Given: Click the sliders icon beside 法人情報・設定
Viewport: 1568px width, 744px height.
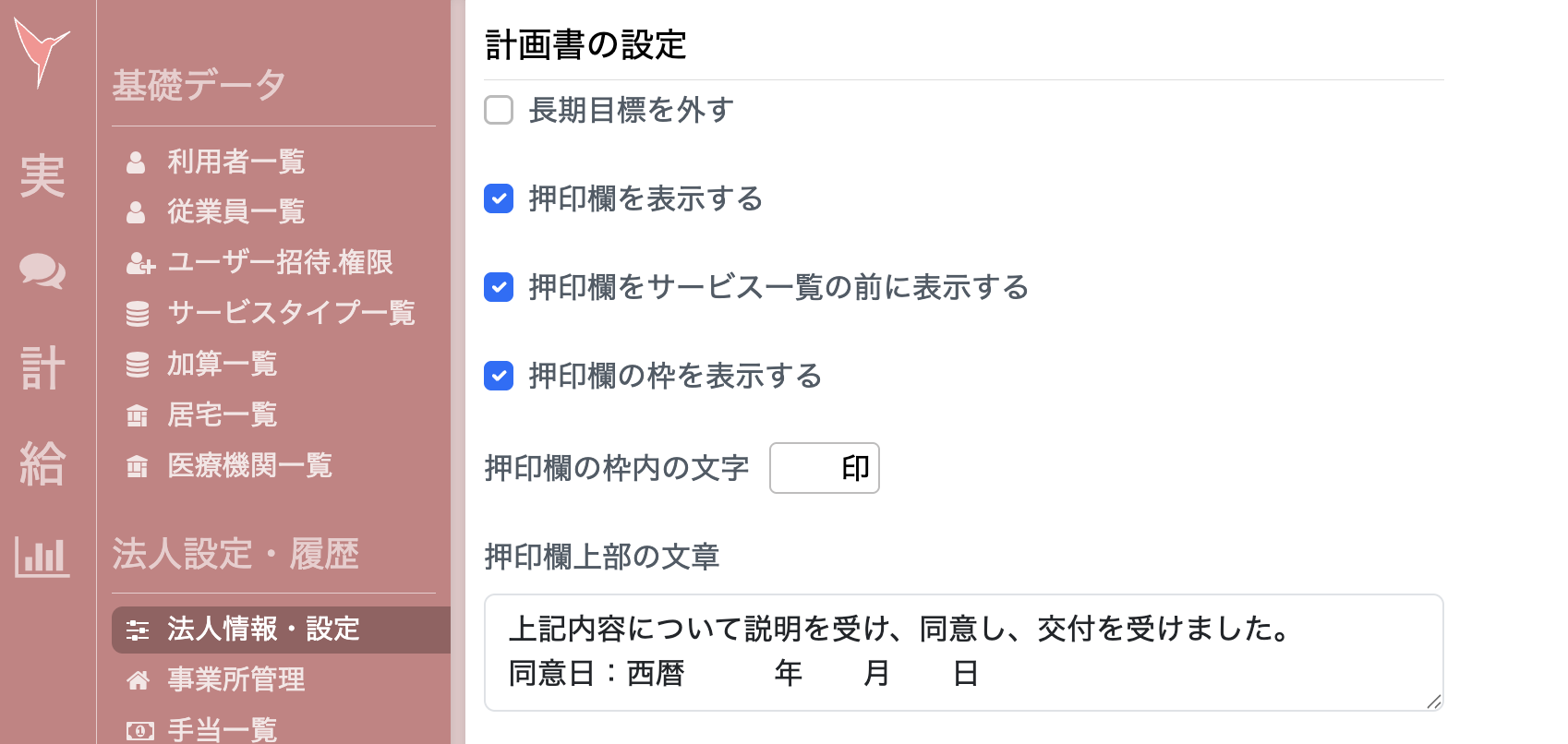Looking at the screenshot, I should (x=139, y=630).
